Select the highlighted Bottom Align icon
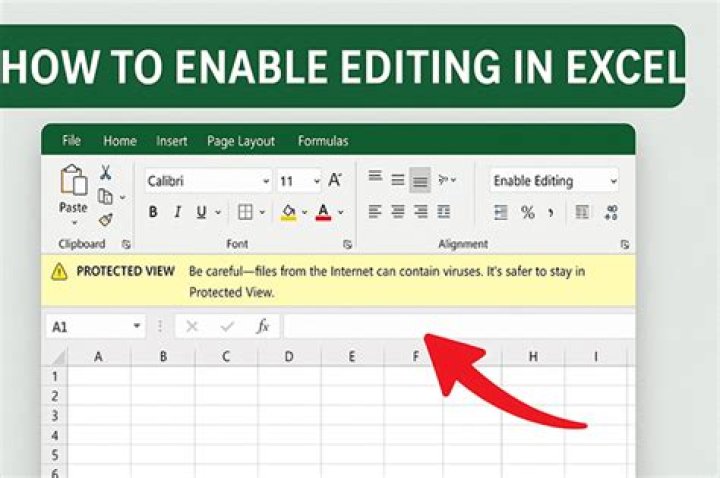 point(420,180)
